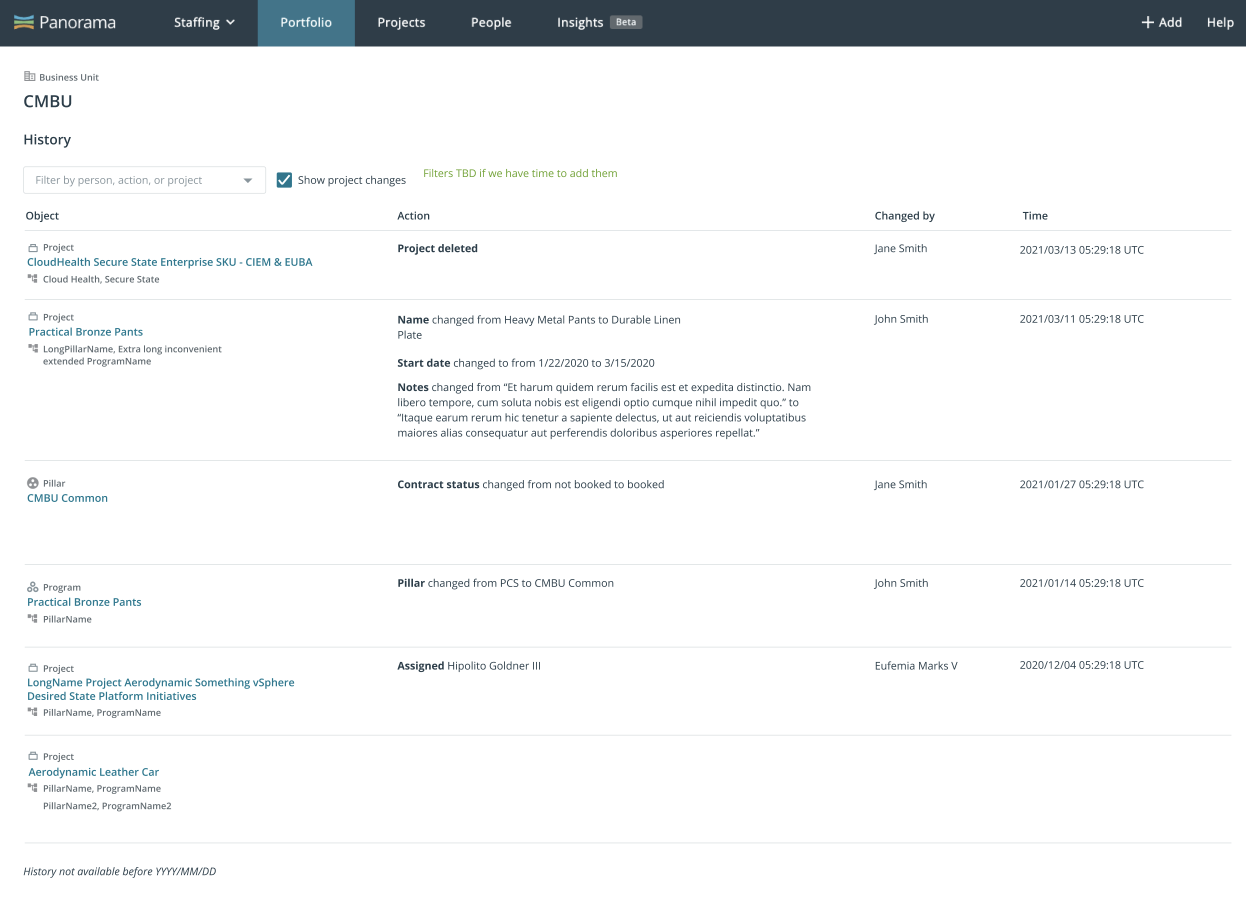This screenshot has width=1246, height=920.
Task: Click the 2020/12/04 05:29:18 UTC timestamp
Action: [x=1081, y=665]
